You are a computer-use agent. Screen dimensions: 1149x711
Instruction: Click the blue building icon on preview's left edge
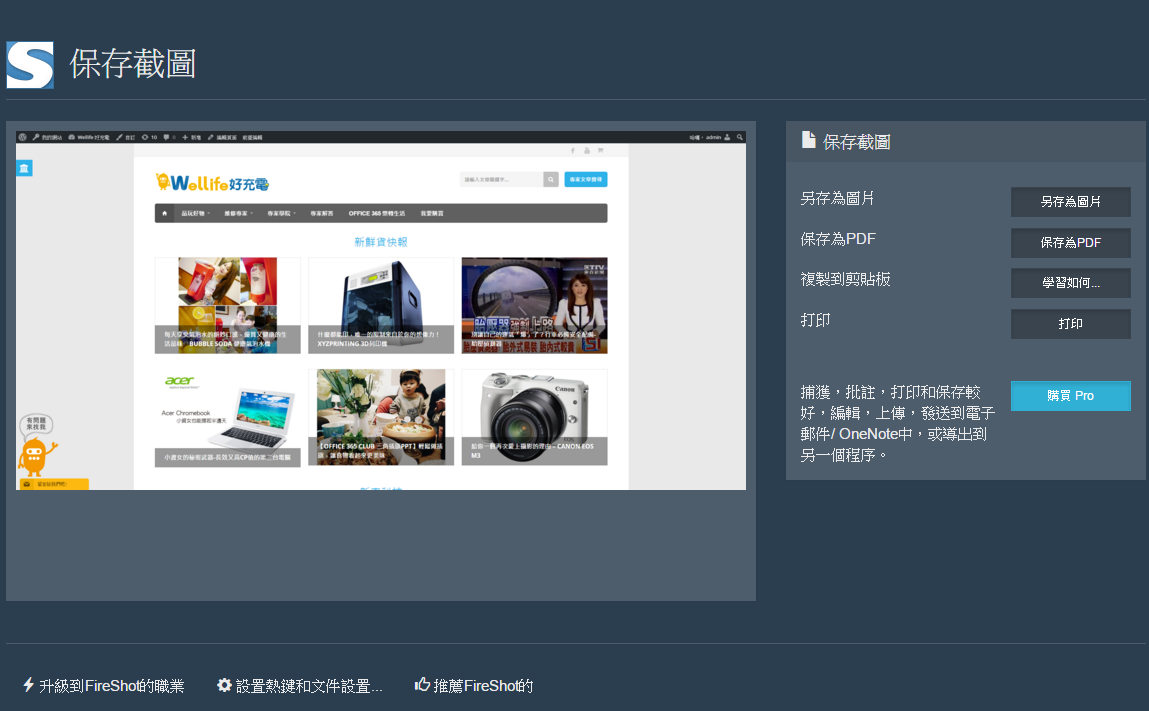coord(25,168)
